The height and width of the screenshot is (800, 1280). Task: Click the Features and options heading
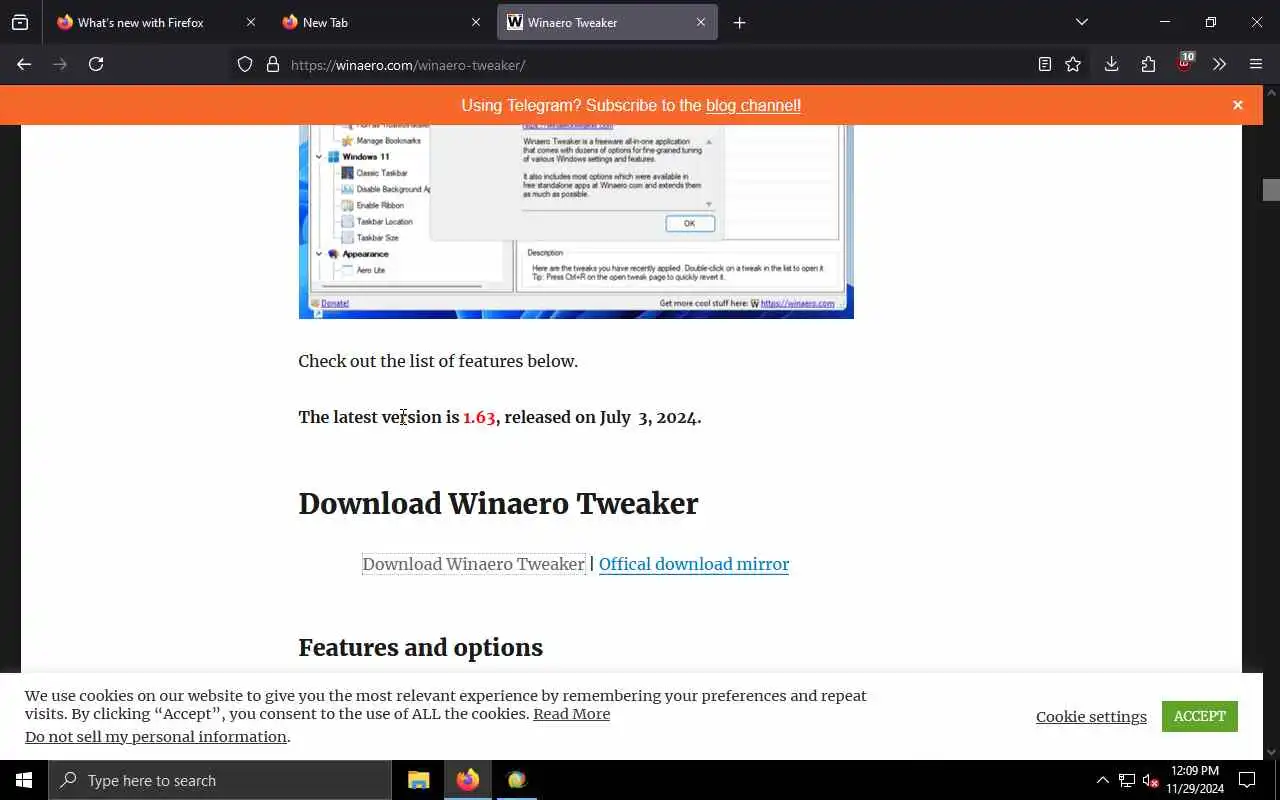[421, 648]
